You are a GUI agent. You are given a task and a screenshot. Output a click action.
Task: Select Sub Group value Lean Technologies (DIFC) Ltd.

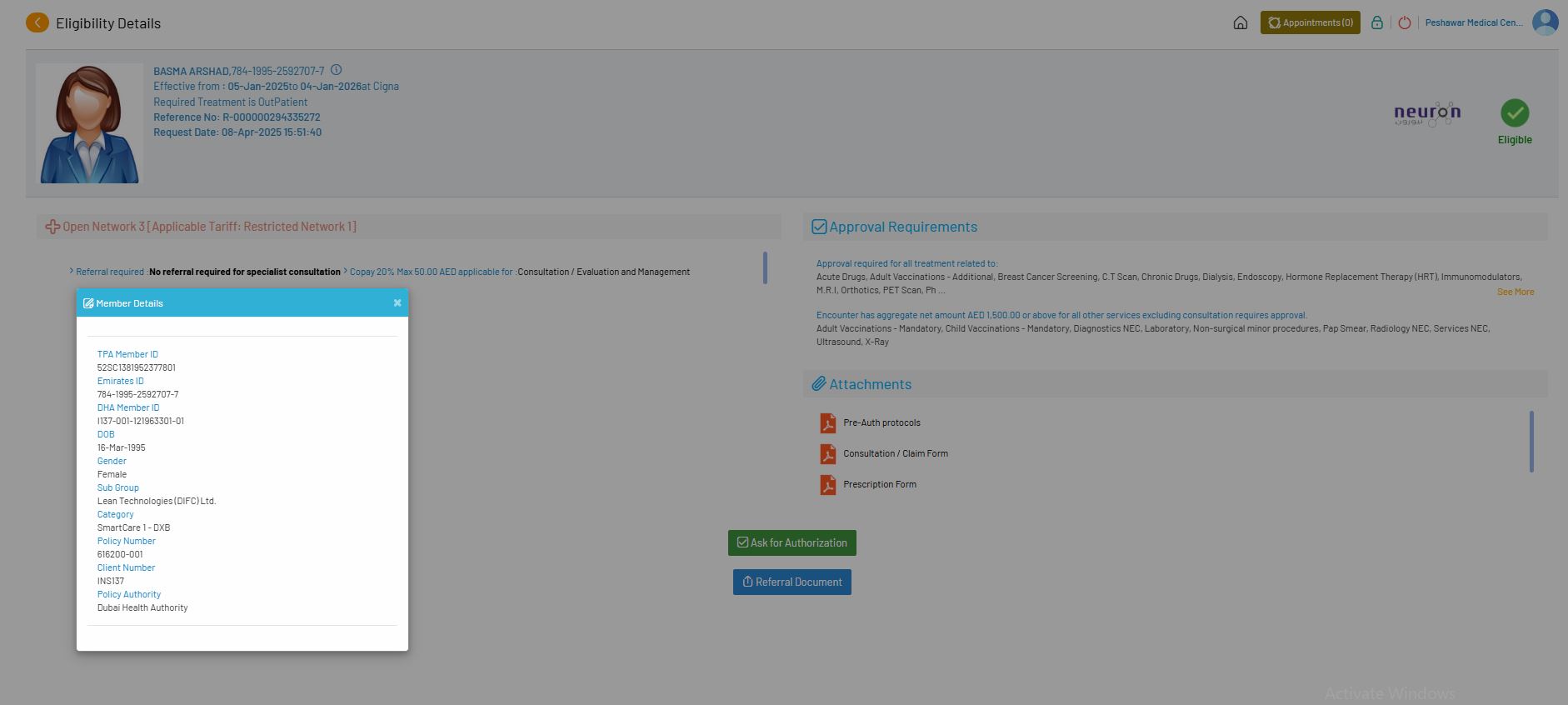(157, 501)
